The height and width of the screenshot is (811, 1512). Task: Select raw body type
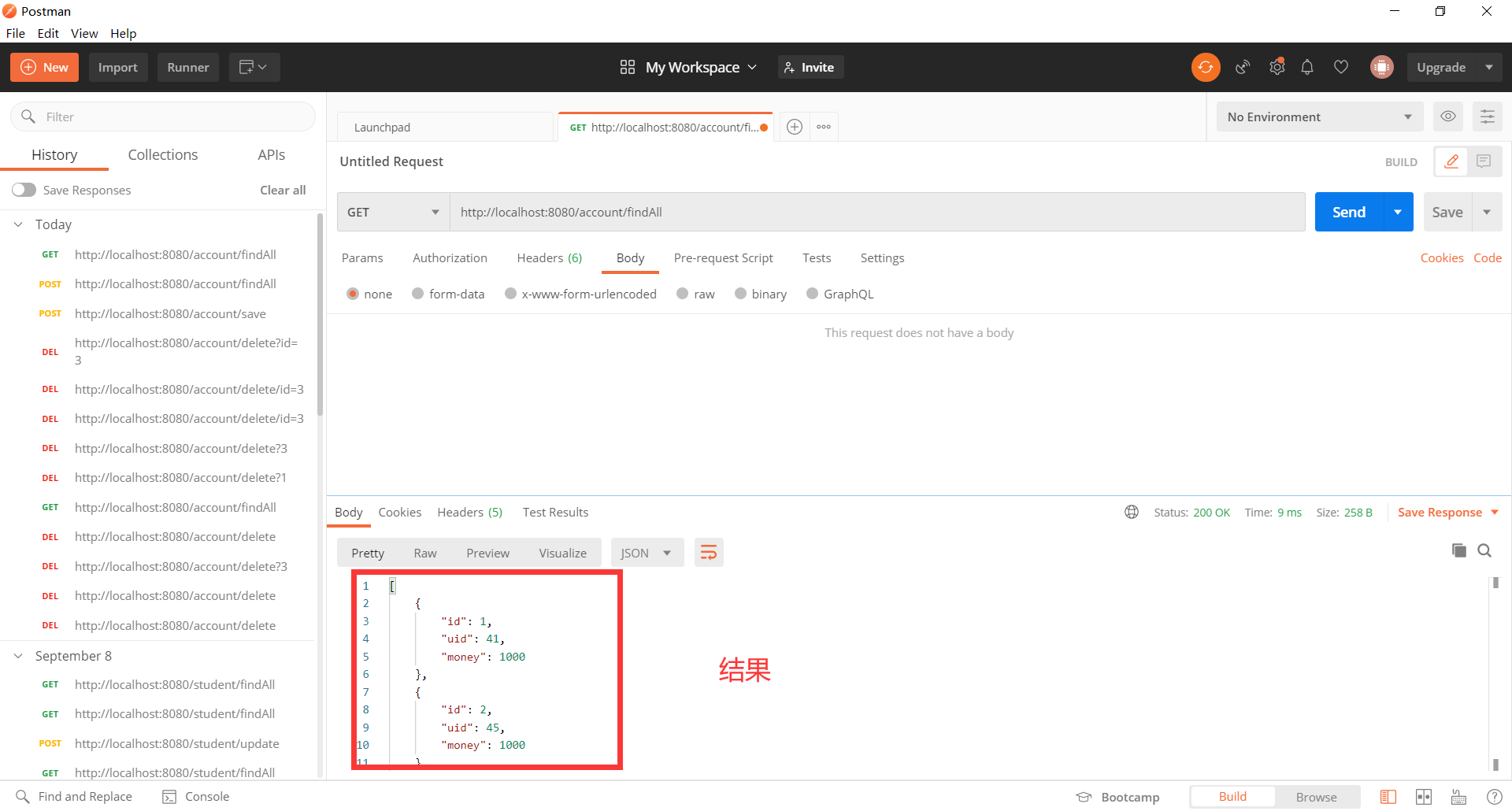pyautogui.click(x=683, y=294)
